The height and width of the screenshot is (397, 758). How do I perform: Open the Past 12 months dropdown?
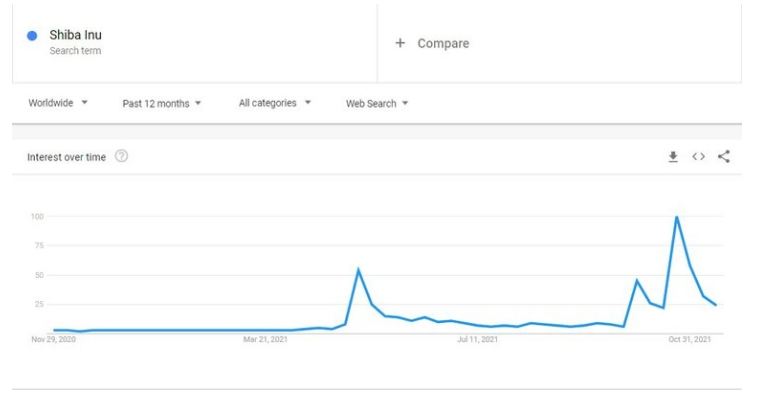[161, 103]
